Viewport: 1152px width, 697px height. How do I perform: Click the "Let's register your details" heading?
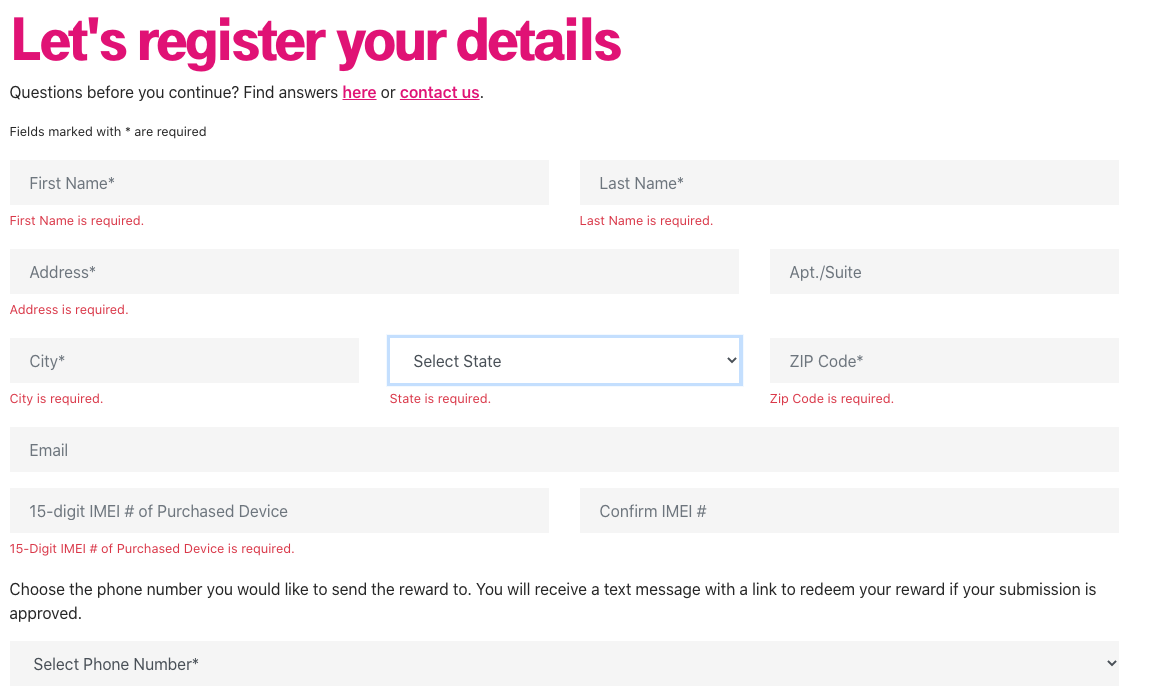[316, 41]
